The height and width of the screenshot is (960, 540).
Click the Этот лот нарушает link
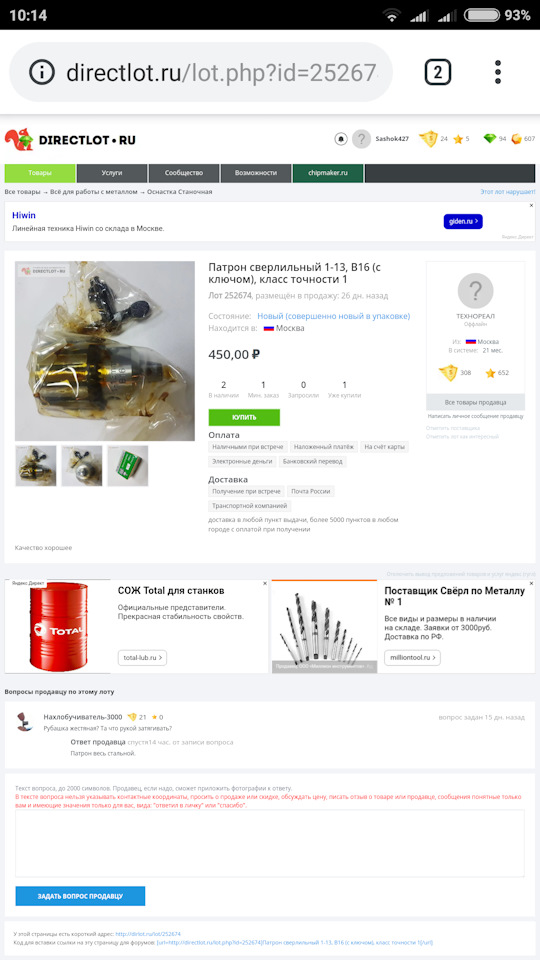coord(508,192)
